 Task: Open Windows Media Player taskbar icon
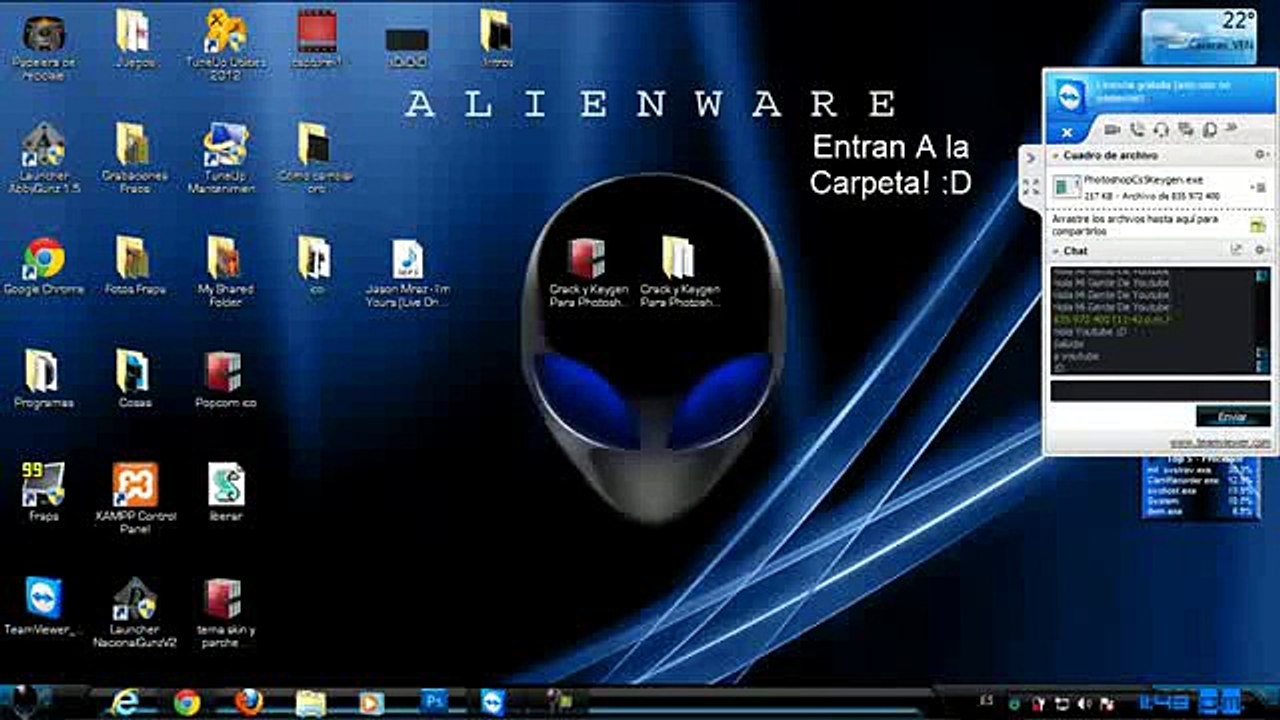(371, 702)
